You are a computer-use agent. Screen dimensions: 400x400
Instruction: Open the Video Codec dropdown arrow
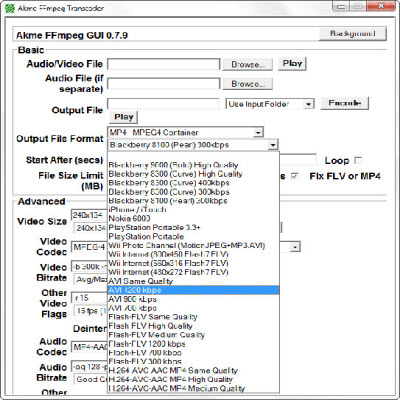coord(295,247)
